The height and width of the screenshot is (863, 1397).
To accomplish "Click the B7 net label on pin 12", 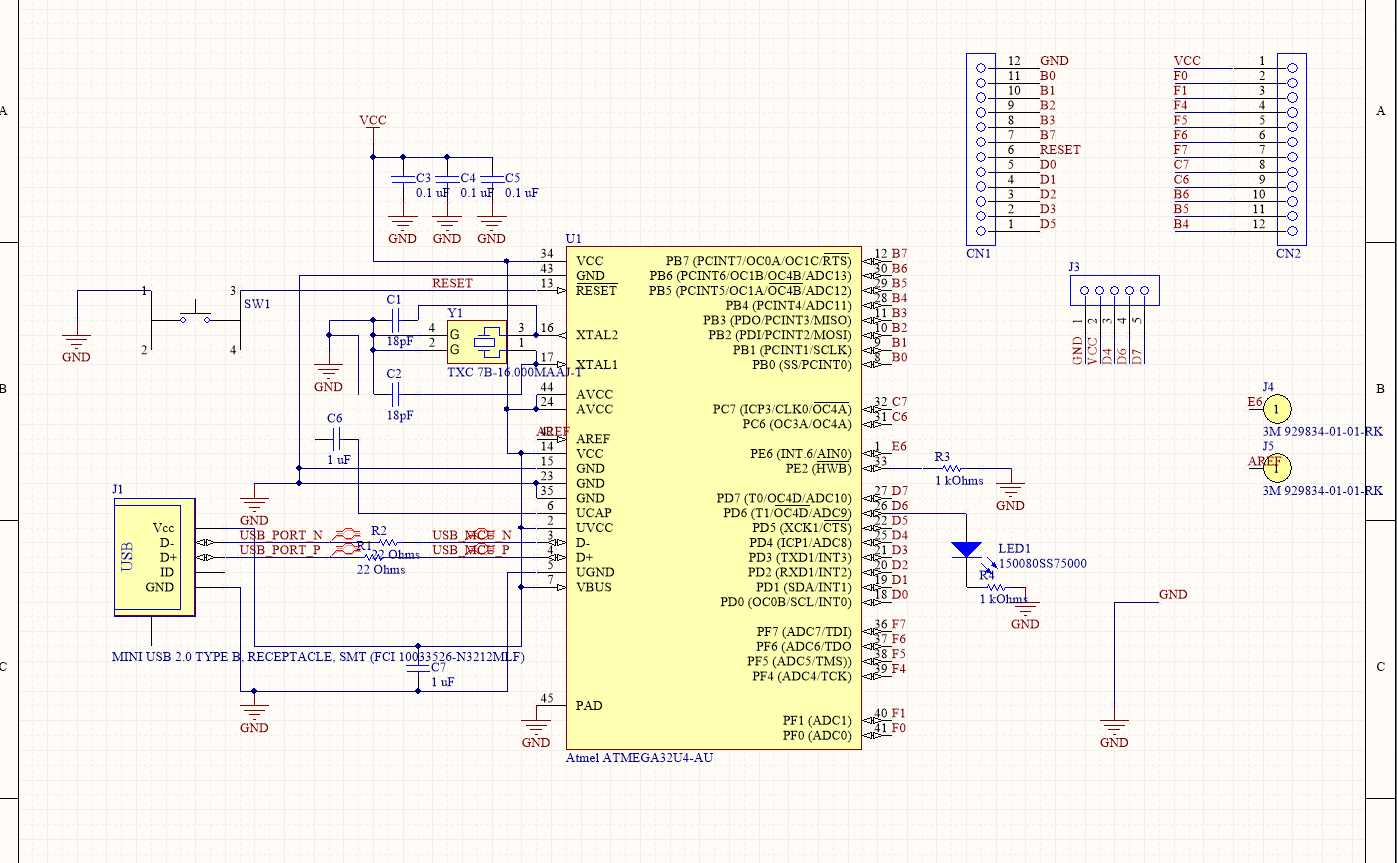I will point(898,253).
